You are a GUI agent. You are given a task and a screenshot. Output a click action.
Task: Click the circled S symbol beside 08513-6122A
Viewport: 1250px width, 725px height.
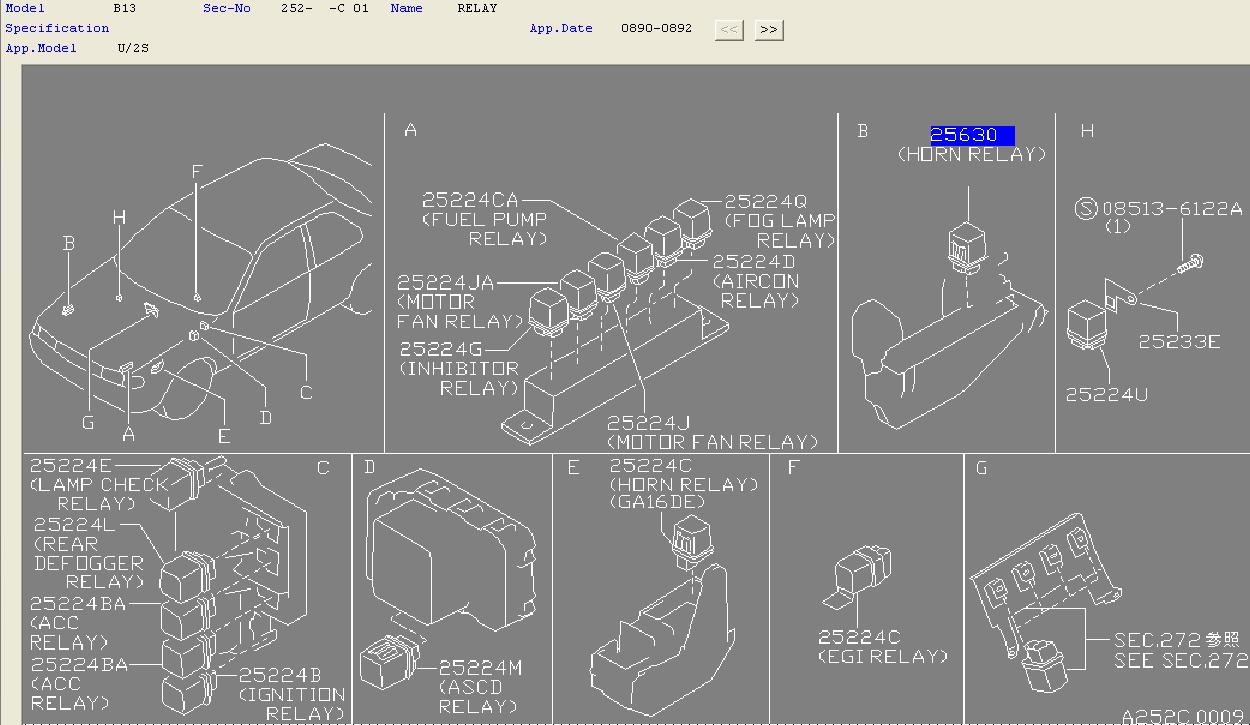1086,208
